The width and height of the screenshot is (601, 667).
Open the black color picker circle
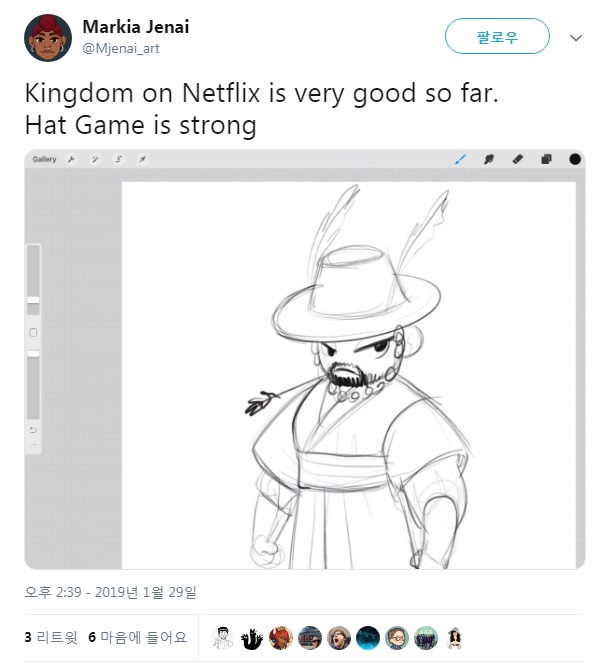tap(575, 159)
